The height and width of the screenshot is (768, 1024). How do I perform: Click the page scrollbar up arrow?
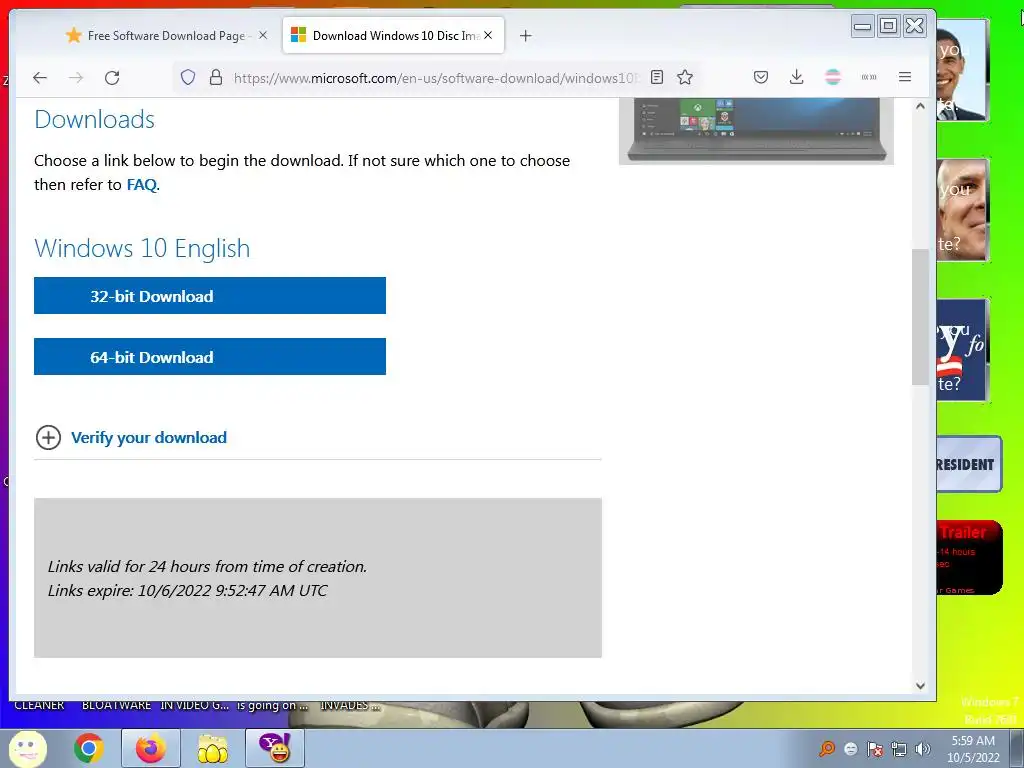click(920, 106)
